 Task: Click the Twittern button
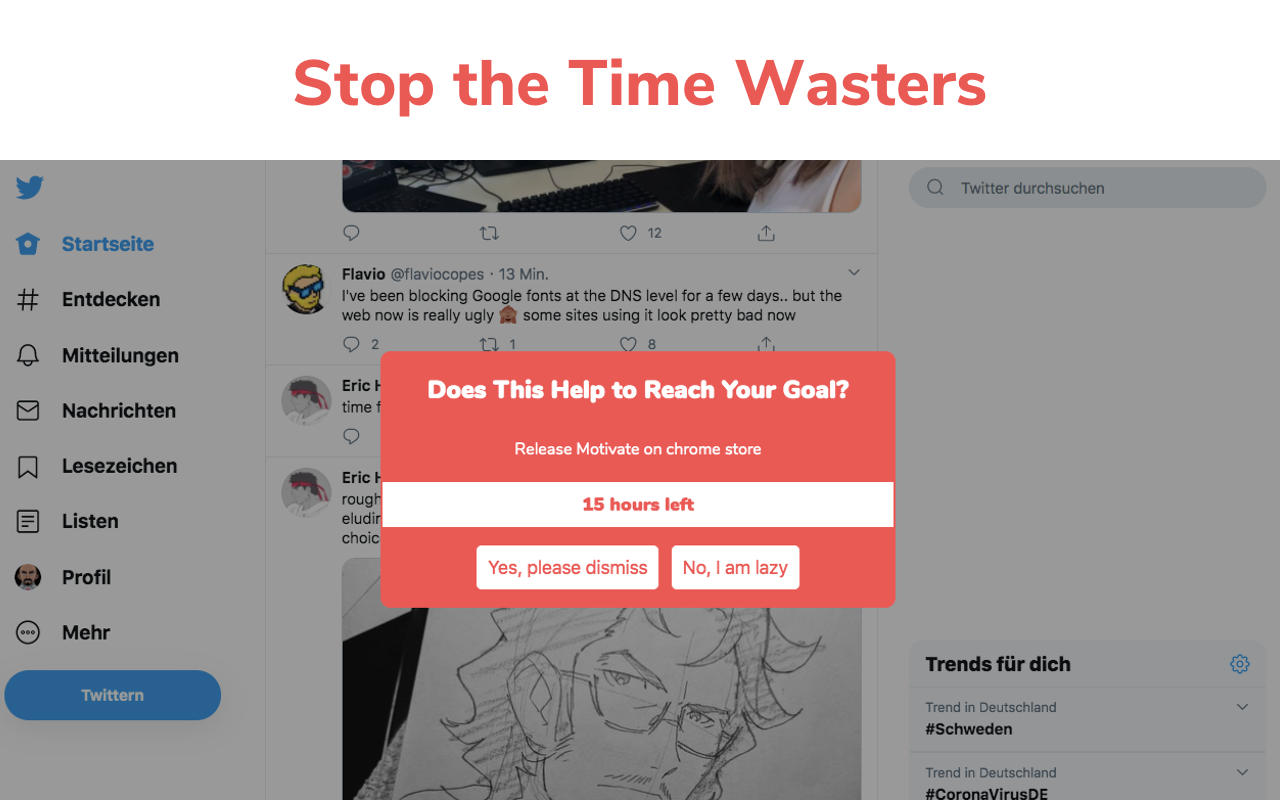[x=113, y=695]
